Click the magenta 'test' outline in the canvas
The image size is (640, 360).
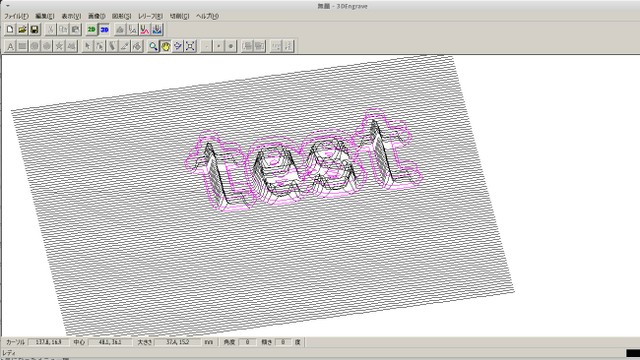point(304,161)
